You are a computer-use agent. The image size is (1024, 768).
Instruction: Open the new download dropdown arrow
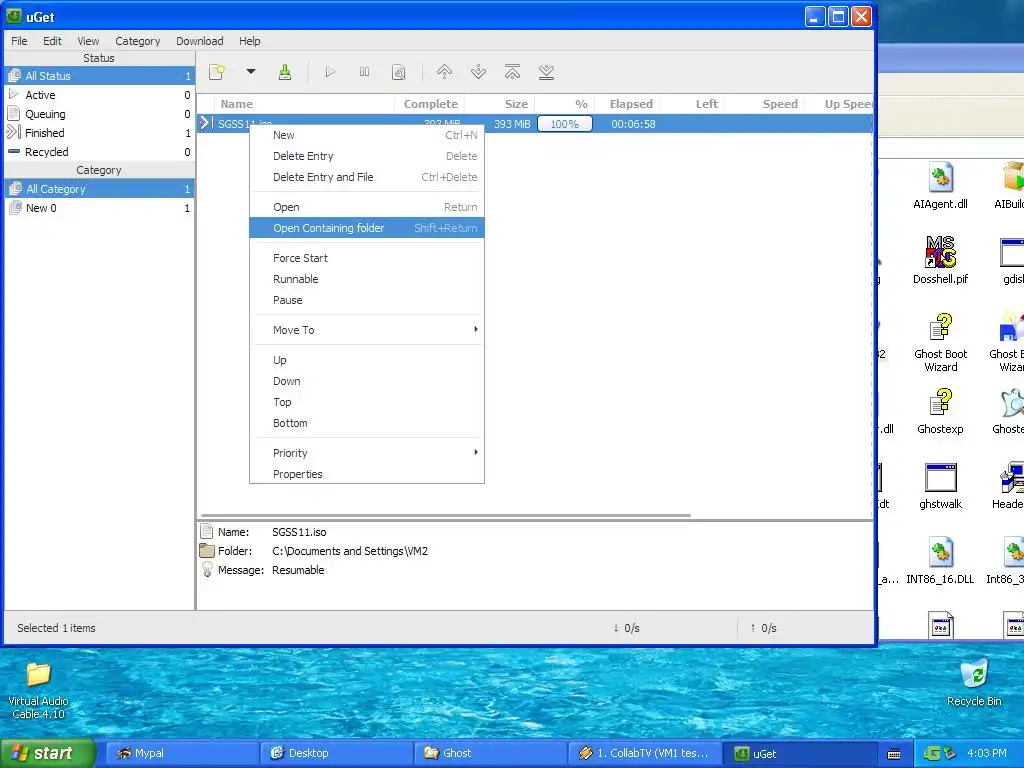pos(251,72)
